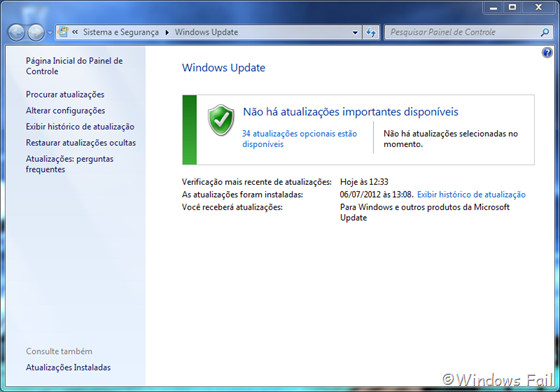Viewport: 560px width, 392px height.
Task: Click Exibir histórico de atualização beside install date
Action: (x=471, y=195)
